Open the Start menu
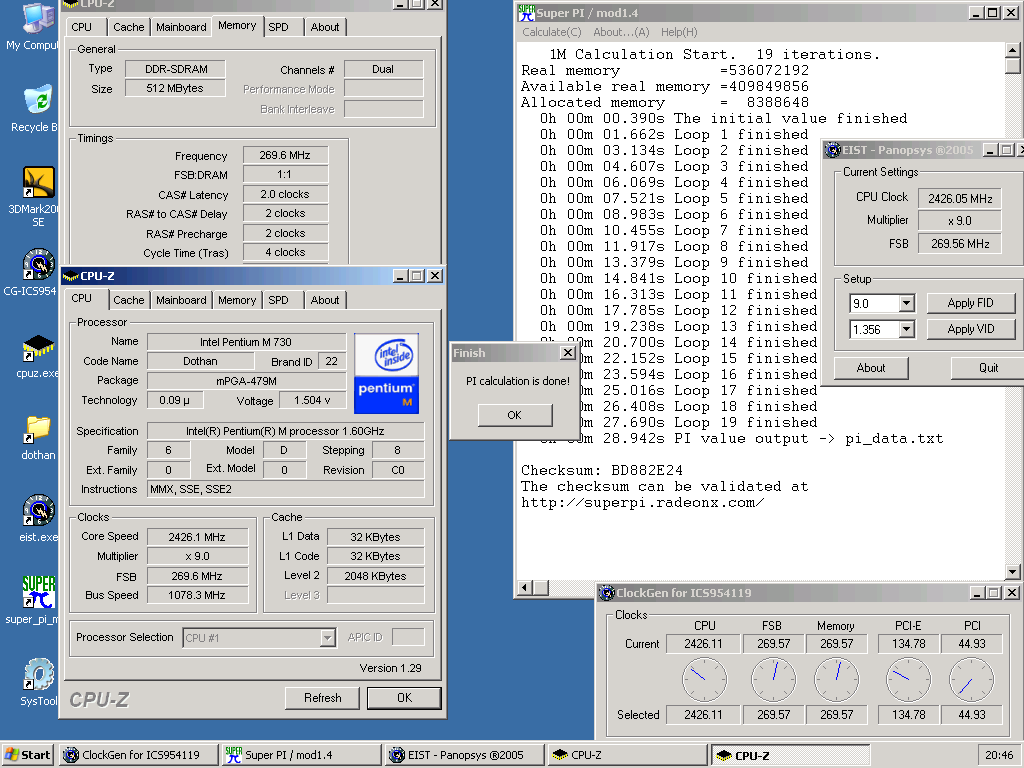1024x768 pixels. 28,755
